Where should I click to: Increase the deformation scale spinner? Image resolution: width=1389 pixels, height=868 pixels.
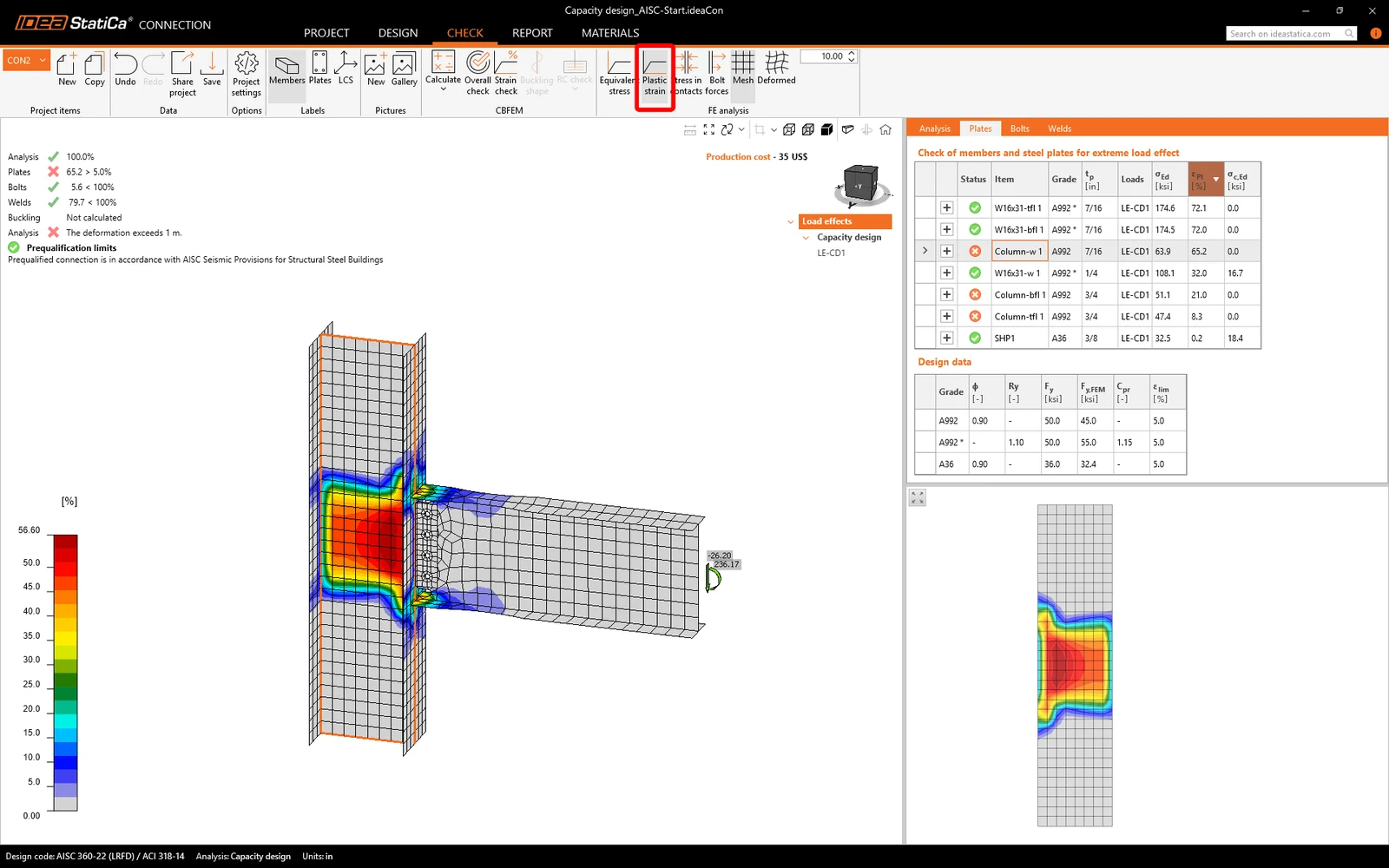(852, 53)
